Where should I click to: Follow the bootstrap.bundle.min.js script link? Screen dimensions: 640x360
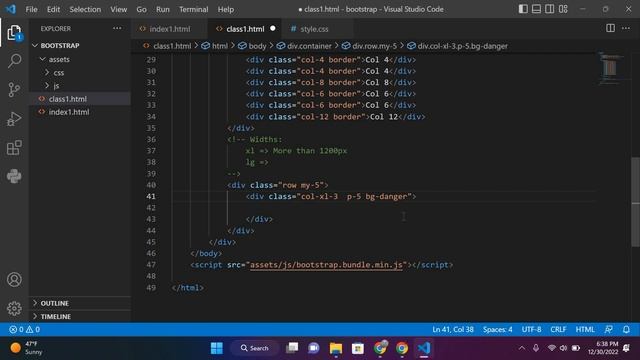[326, 265]
